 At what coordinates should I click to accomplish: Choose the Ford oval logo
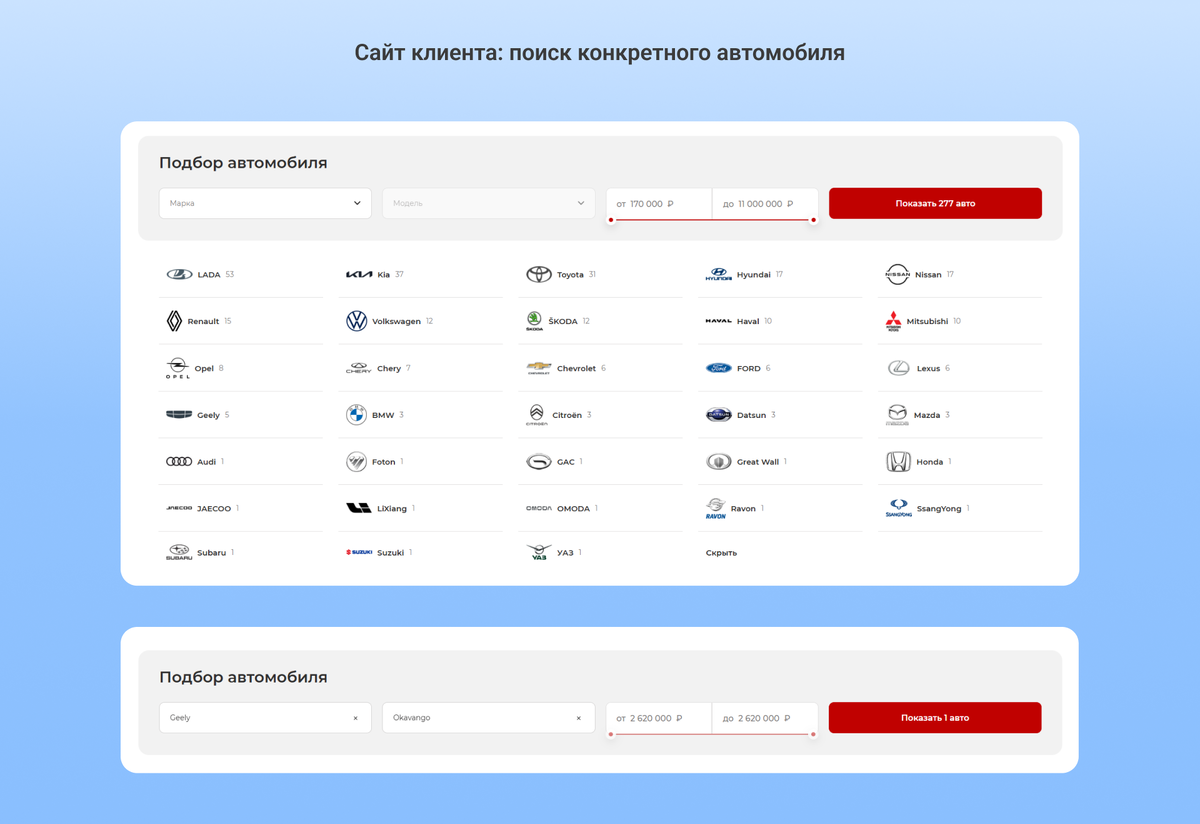718,368
